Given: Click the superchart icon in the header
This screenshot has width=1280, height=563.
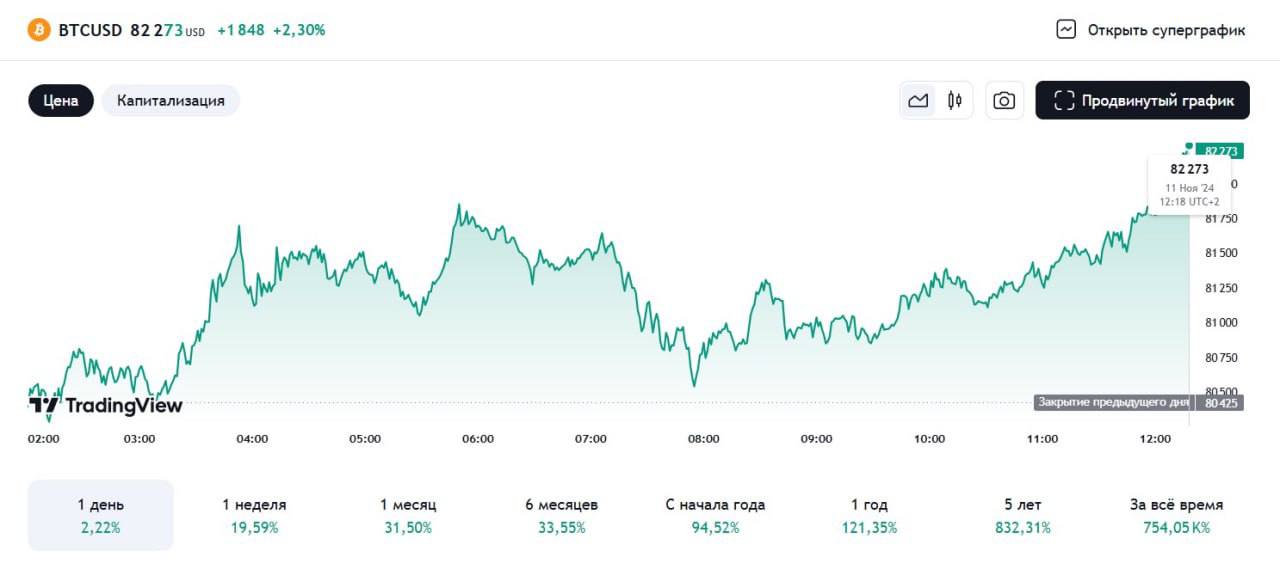Looking at the screenshot, I should (x=1066, y=30).
